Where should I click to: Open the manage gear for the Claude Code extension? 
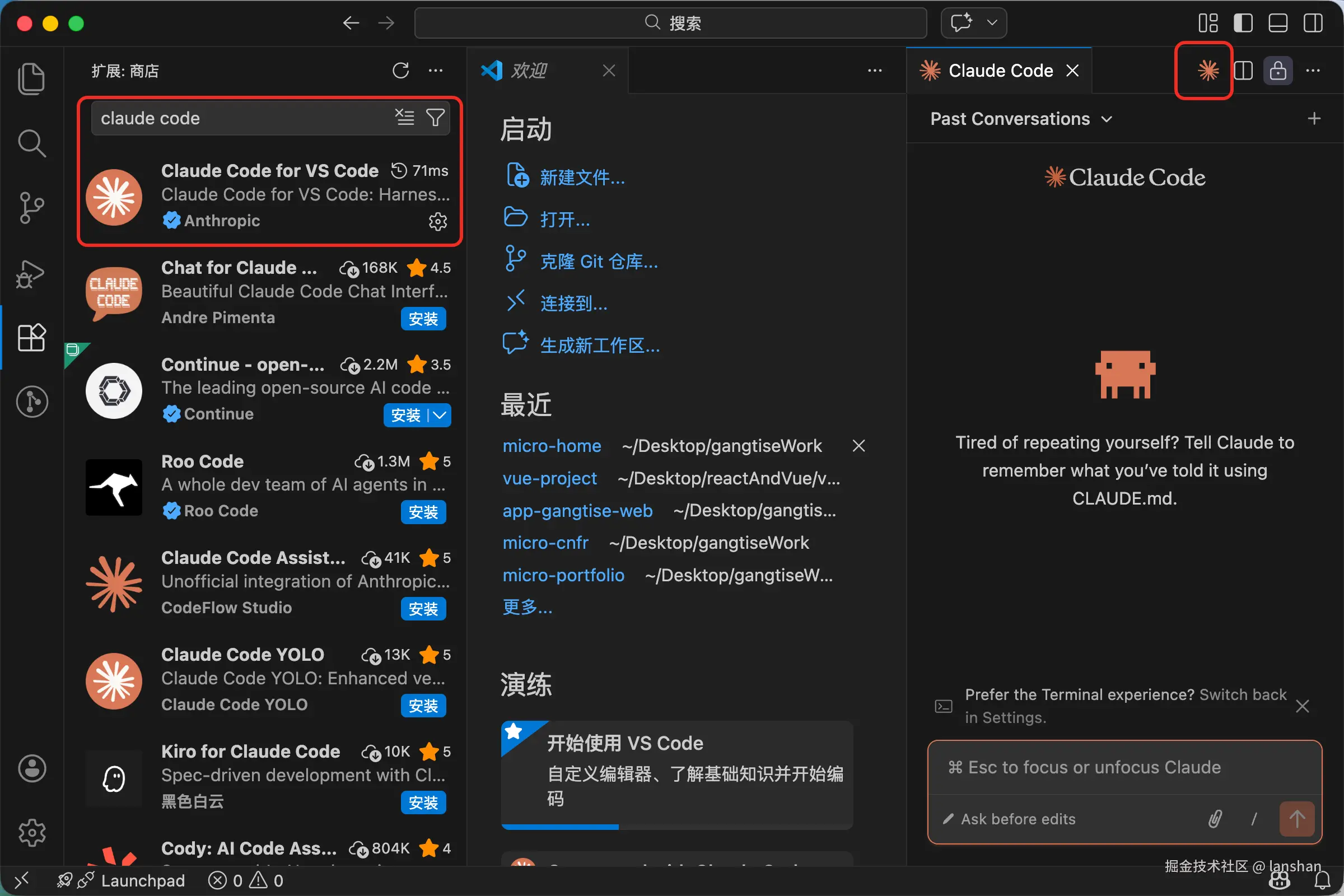(438, 222)
